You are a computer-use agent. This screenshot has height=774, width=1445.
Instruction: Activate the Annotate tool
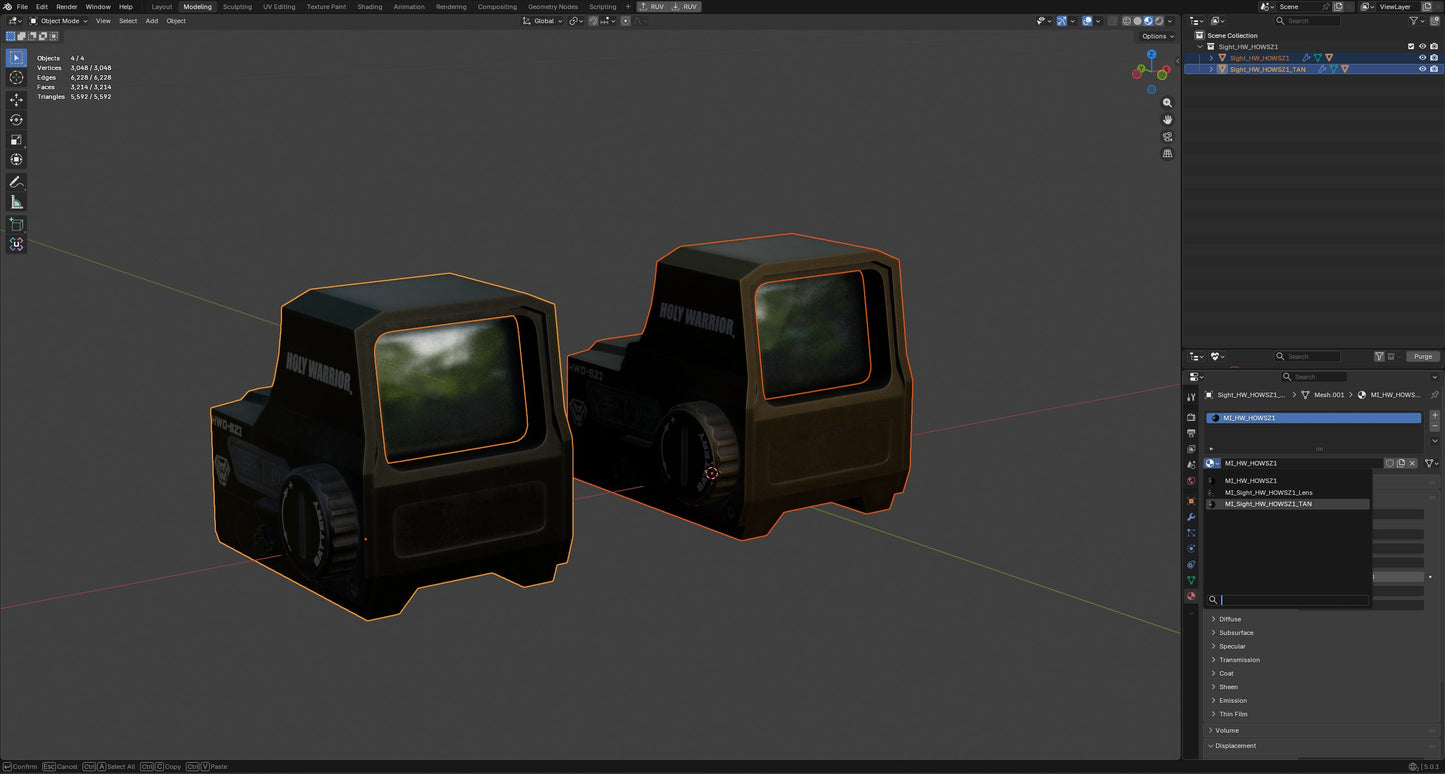[16, 182]
